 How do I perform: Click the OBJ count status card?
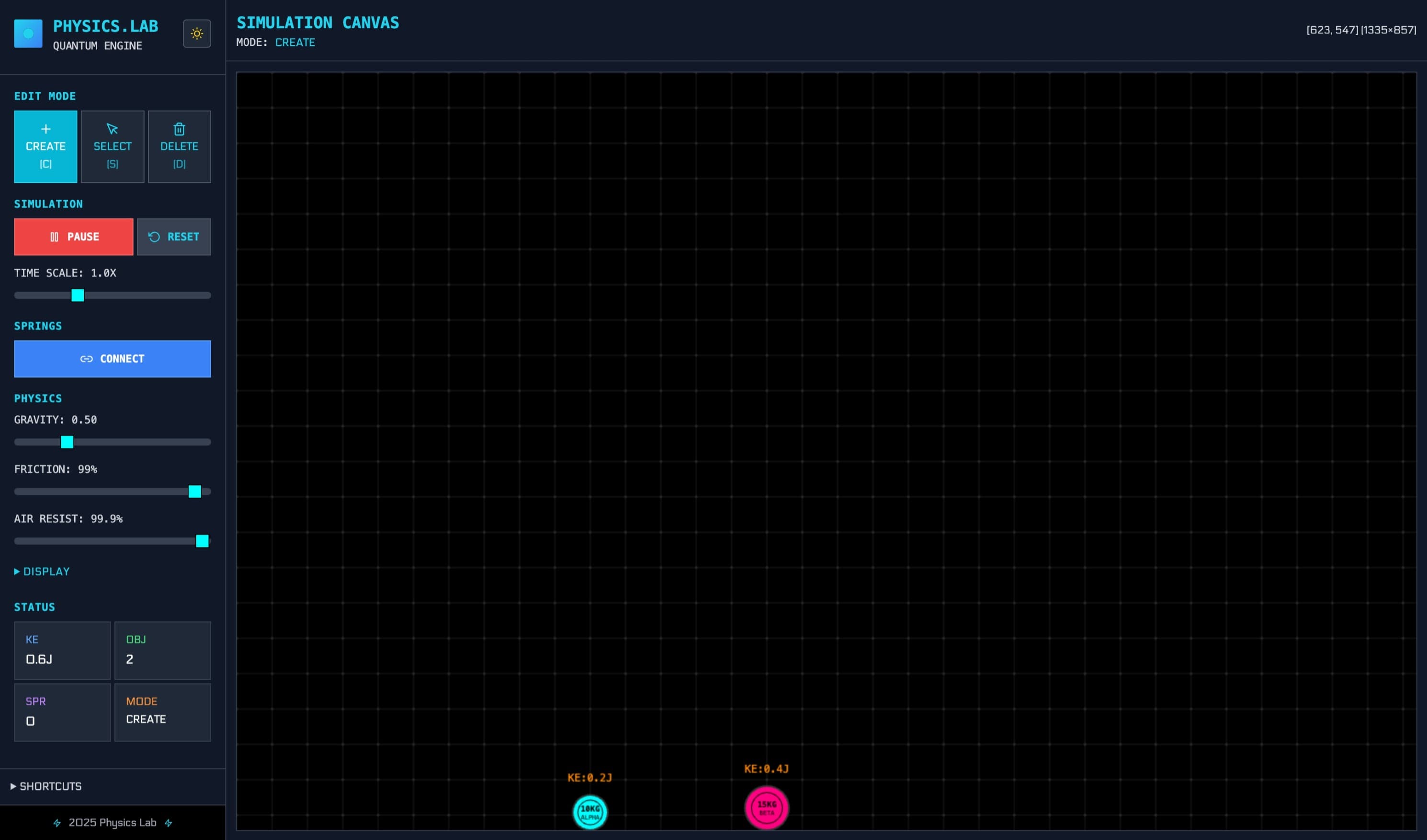[162, 650]
